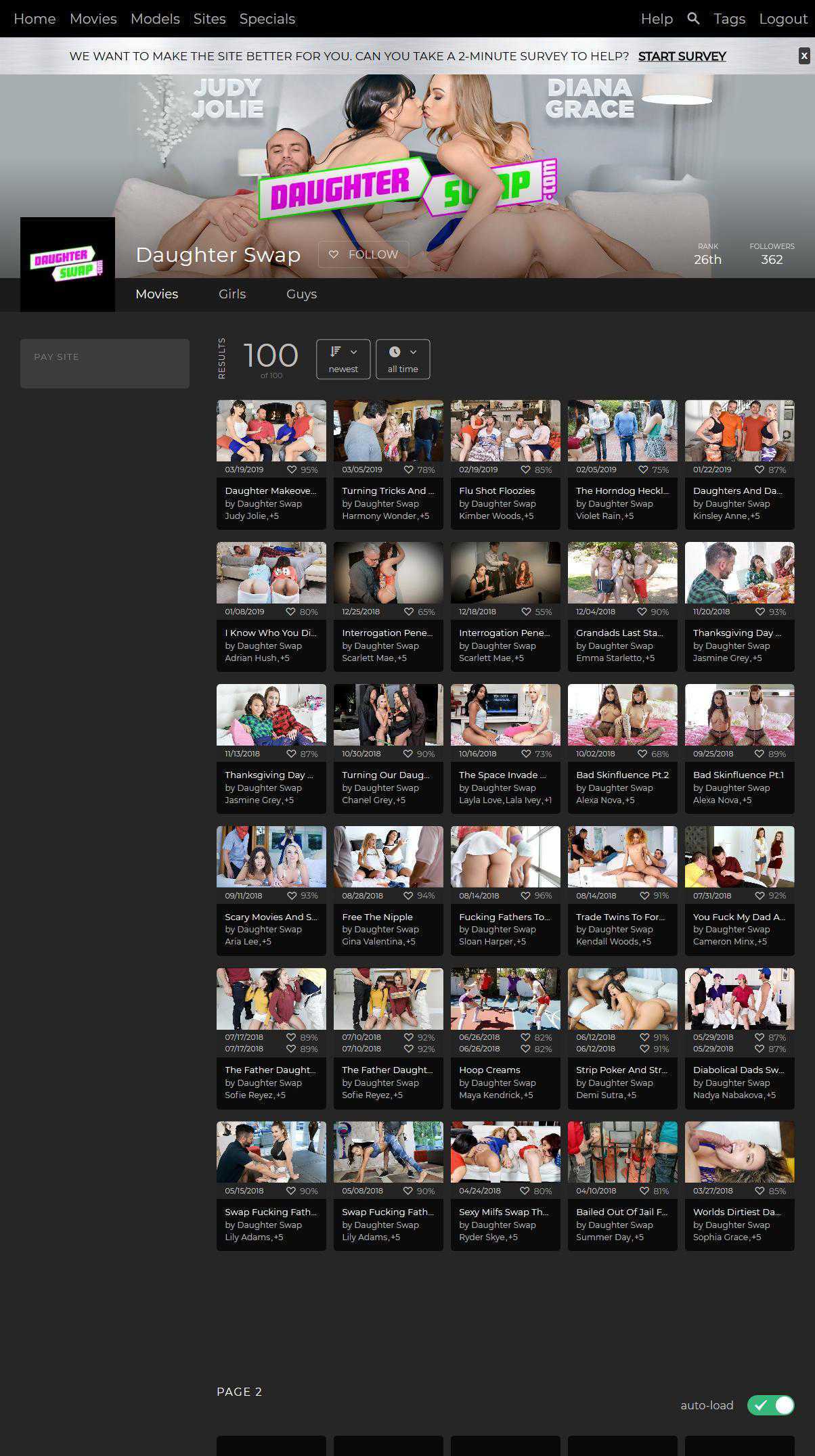Tap the heart icon next to 01/22/2019
Image resolution: width=815 pixels, height=1456 pixels.
pos(760,470)
